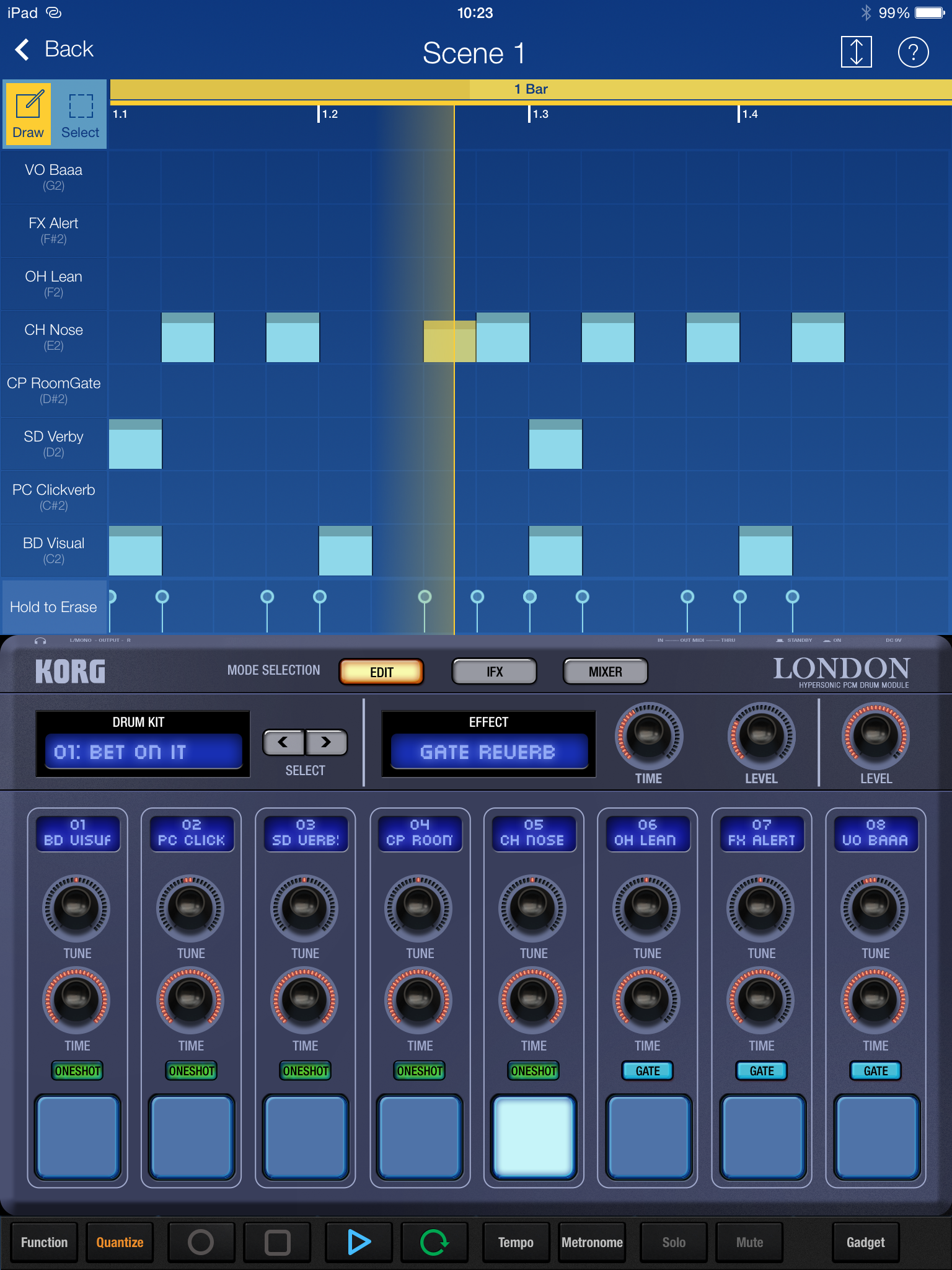Select previous drum kit arrow
Viewport: 952px width, 1270px height.
[283, 742]
